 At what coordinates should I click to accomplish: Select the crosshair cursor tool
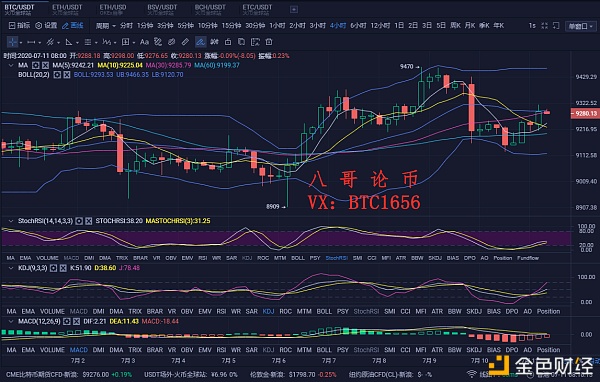pyautogui.click(x=12, y=42)
